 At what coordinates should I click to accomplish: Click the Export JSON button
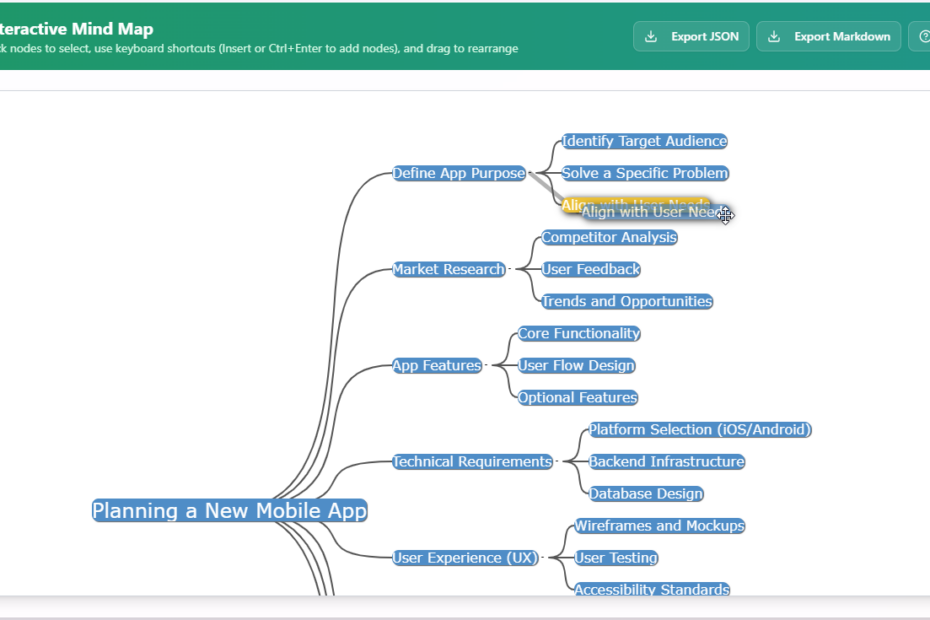tap(691, 35)
